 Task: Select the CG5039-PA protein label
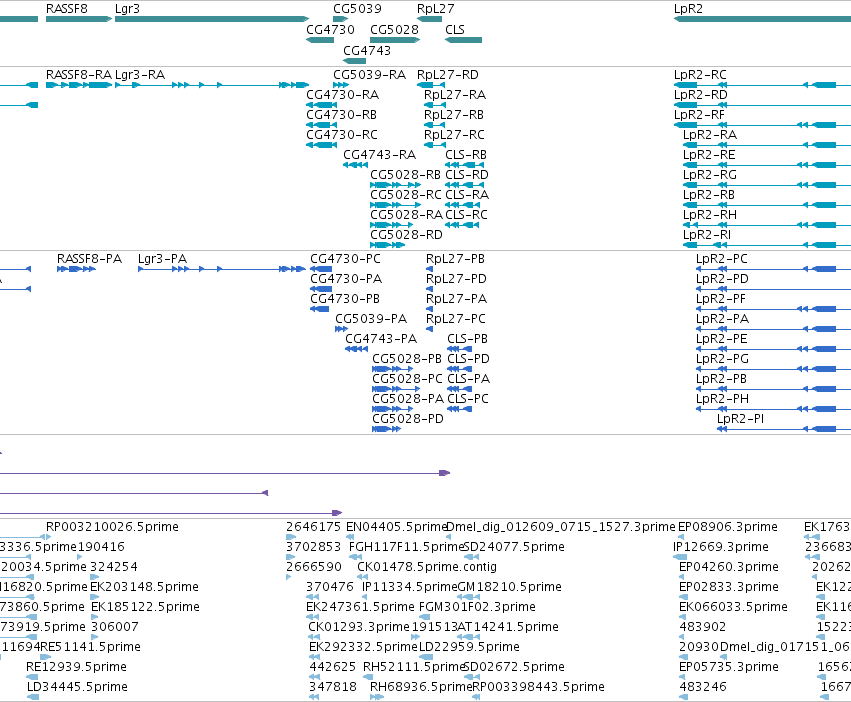point(371,319)
